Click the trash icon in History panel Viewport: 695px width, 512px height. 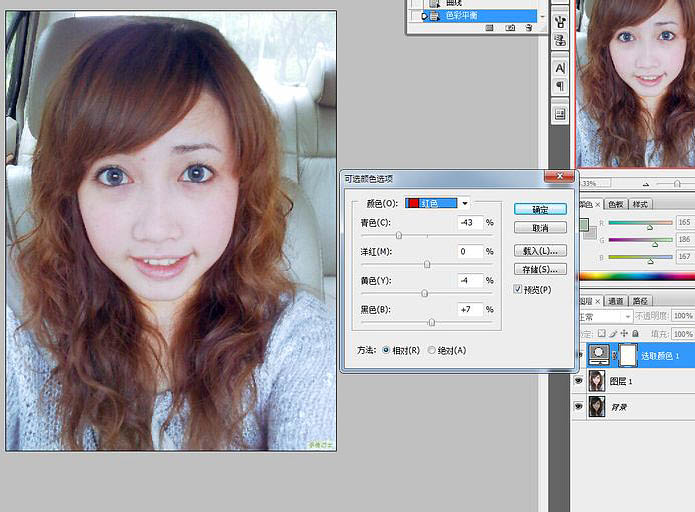pyautogui.click(x=529, y=28)
